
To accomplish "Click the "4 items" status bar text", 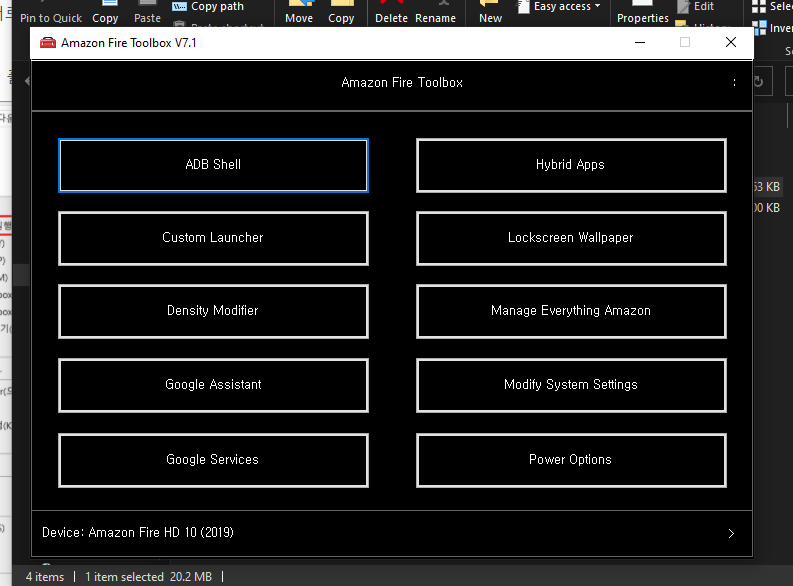I will [45, 577].
